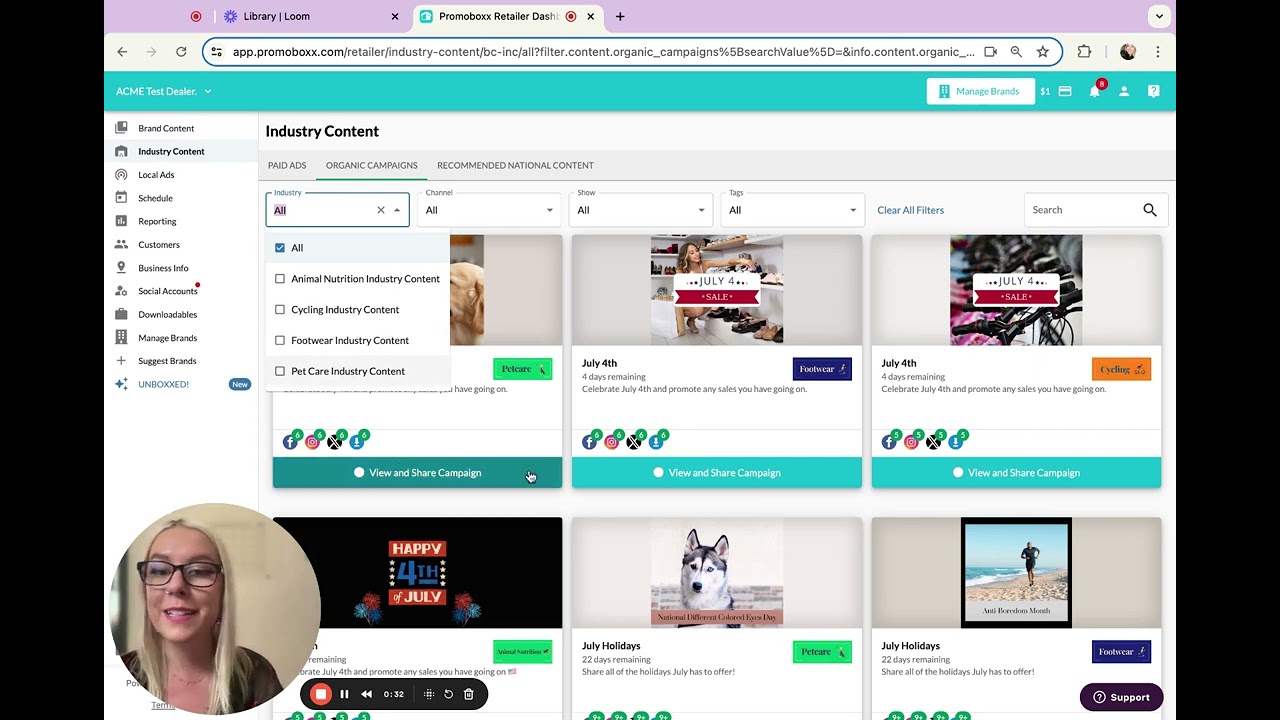Click the Support button

(x=1121, y=697)
